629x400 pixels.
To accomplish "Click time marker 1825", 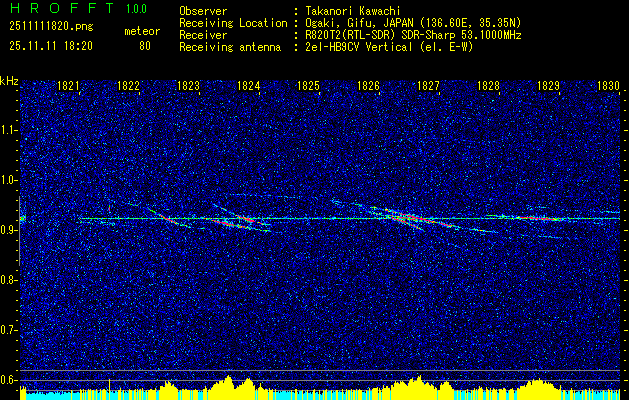I will (x=308, y=85).
